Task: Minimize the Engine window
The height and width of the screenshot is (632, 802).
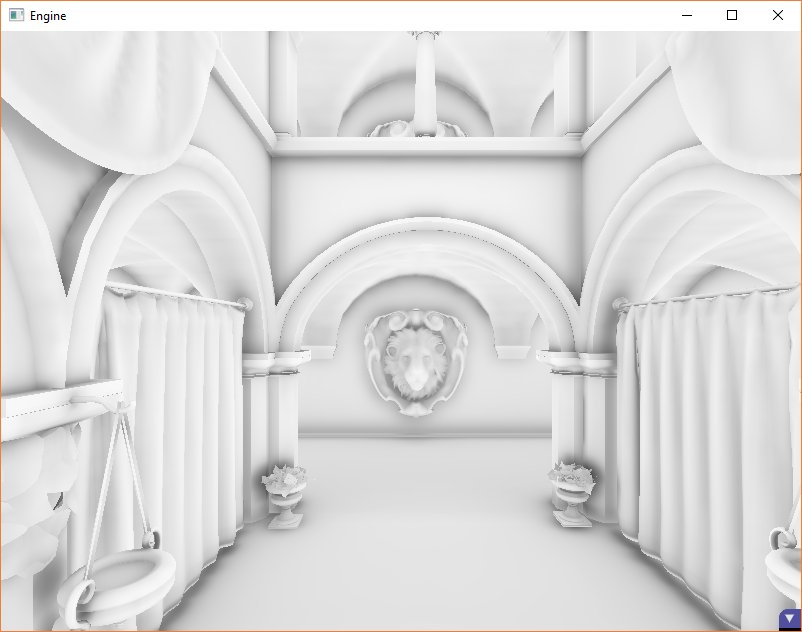Action: point(685,15)
